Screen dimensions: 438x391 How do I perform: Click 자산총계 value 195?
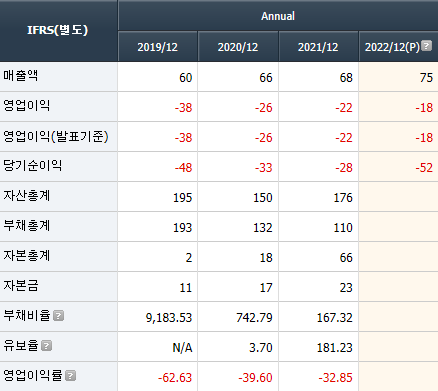pos(183,198)
